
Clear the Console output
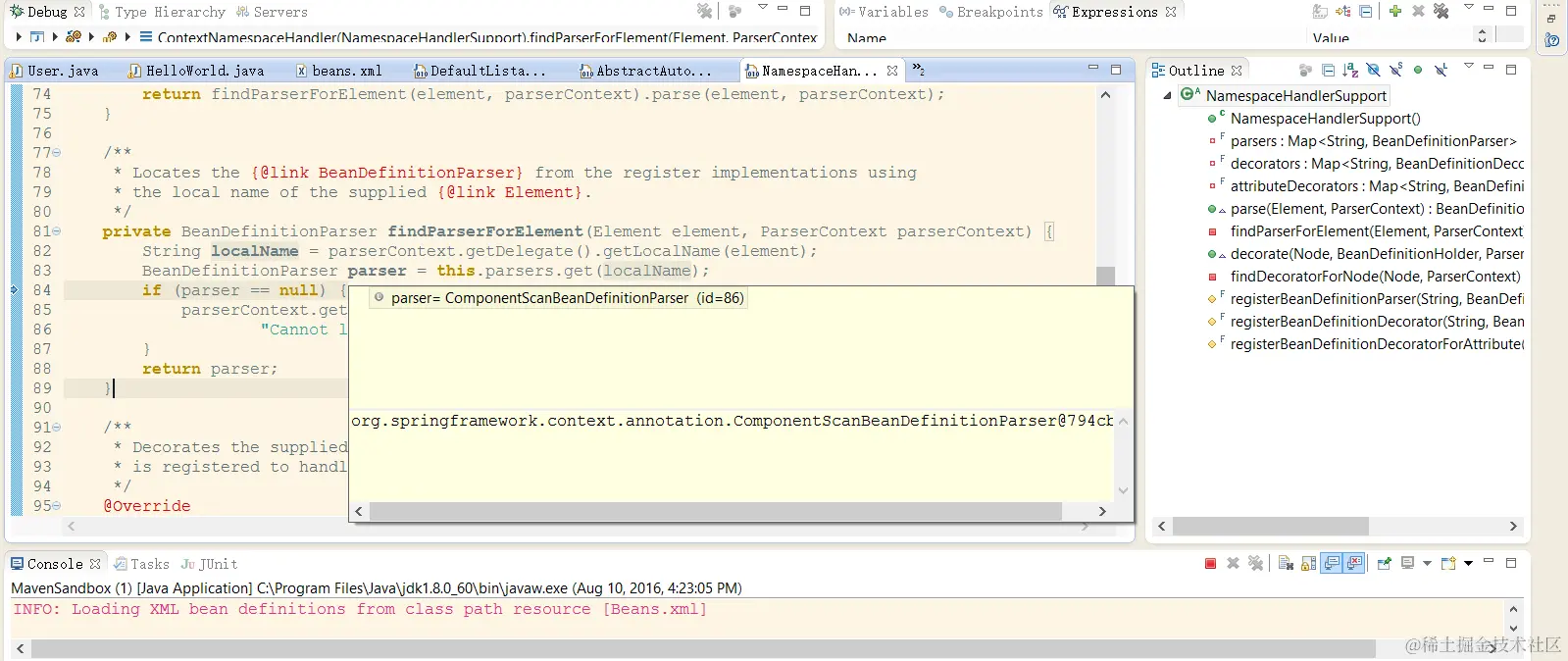tap(1286, 564)
